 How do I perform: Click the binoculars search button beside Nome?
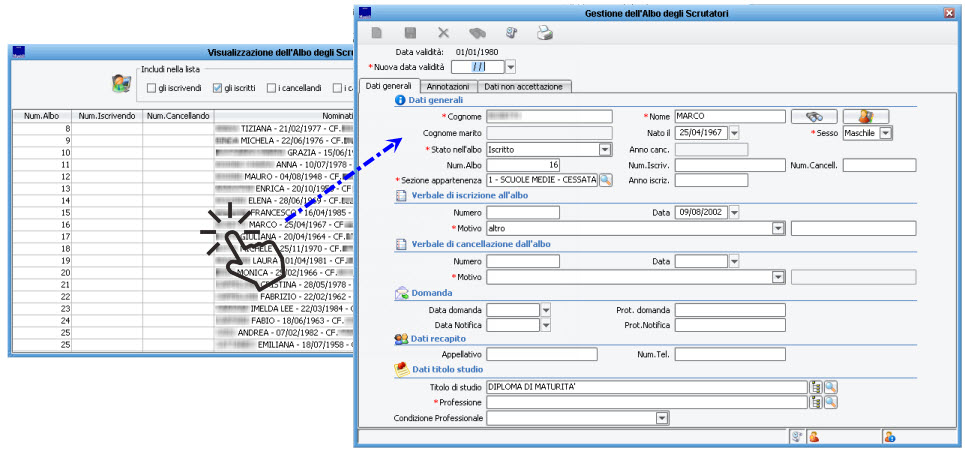813,116
